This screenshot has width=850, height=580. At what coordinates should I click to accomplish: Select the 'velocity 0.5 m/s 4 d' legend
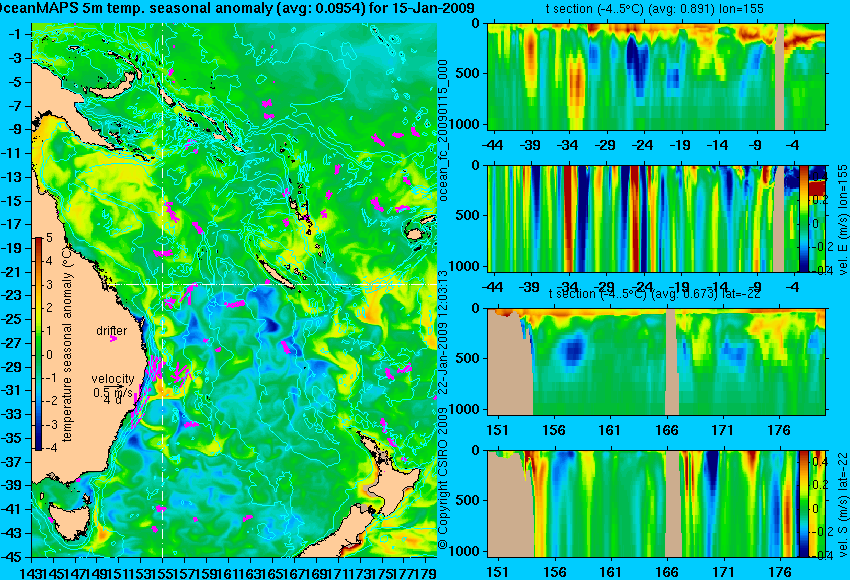click(x=113, y=389)
